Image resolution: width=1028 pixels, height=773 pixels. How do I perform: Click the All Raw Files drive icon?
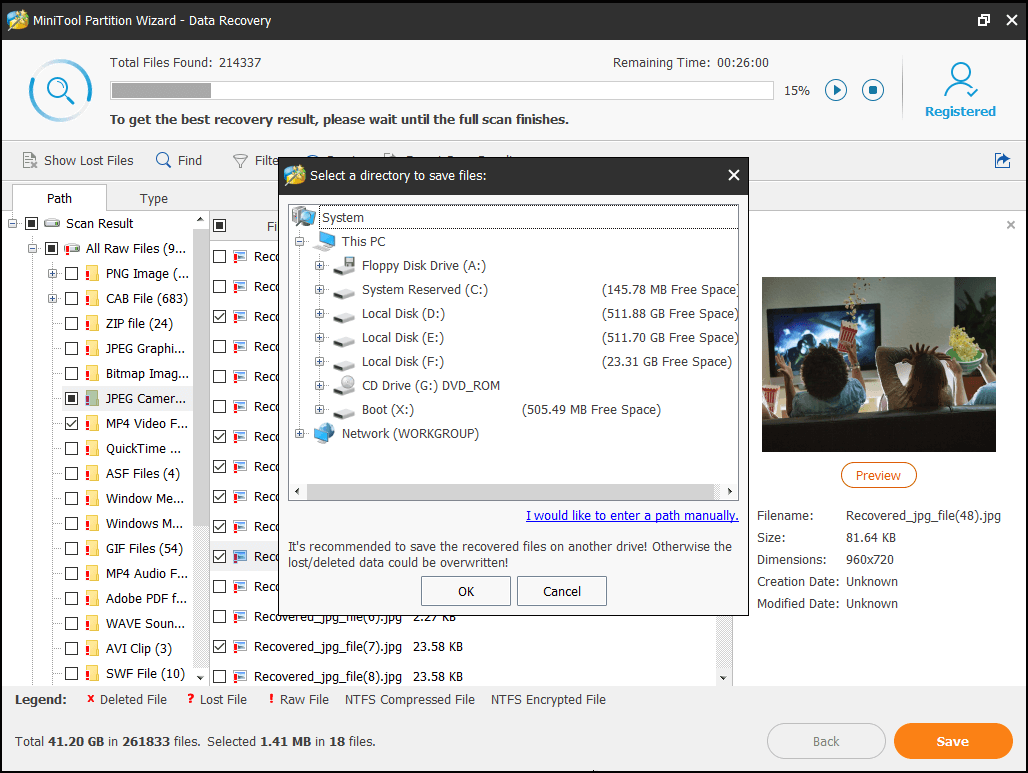72,248
